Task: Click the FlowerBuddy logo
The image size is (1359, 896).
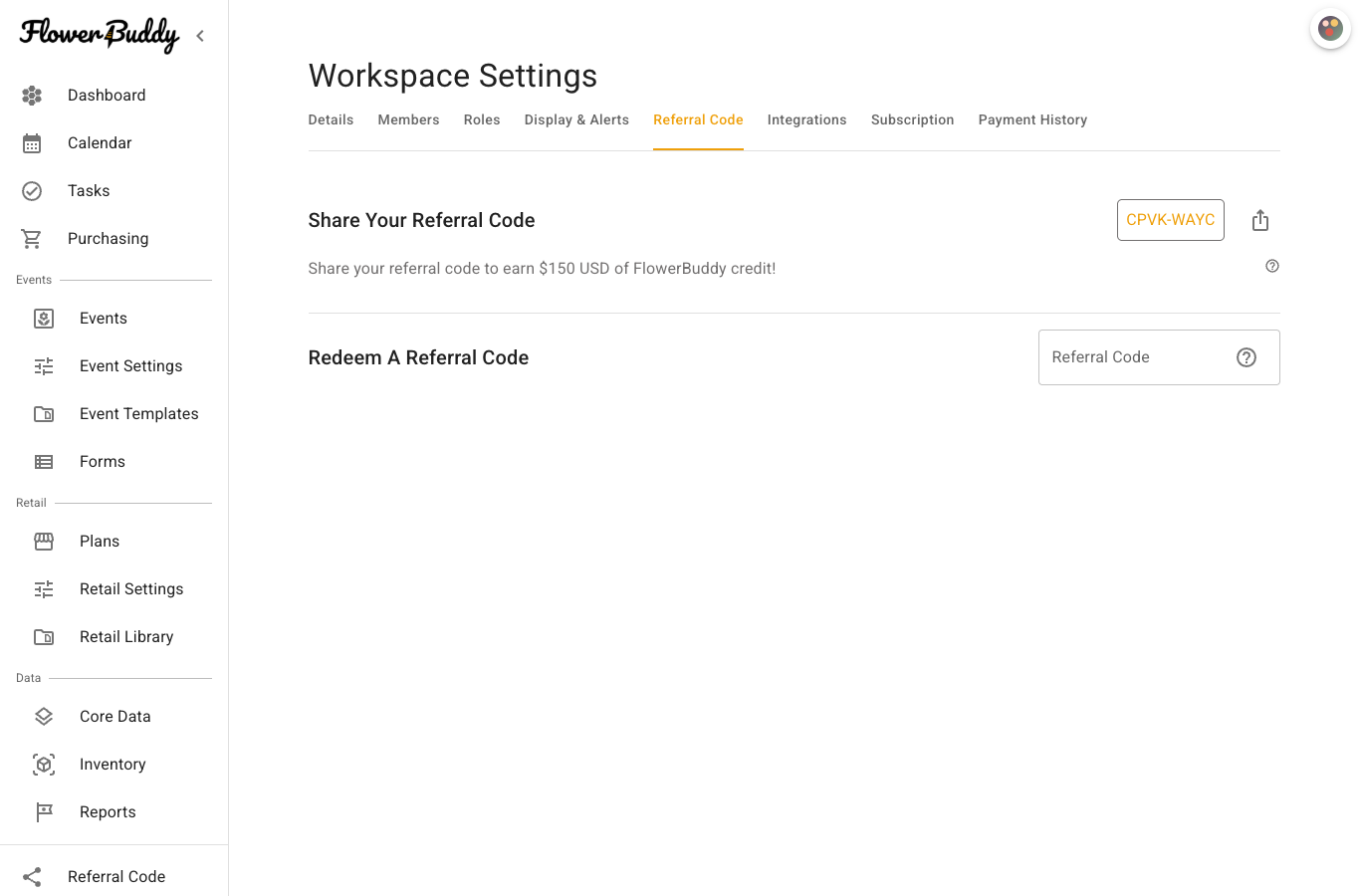Action: [x=100, y=35]
